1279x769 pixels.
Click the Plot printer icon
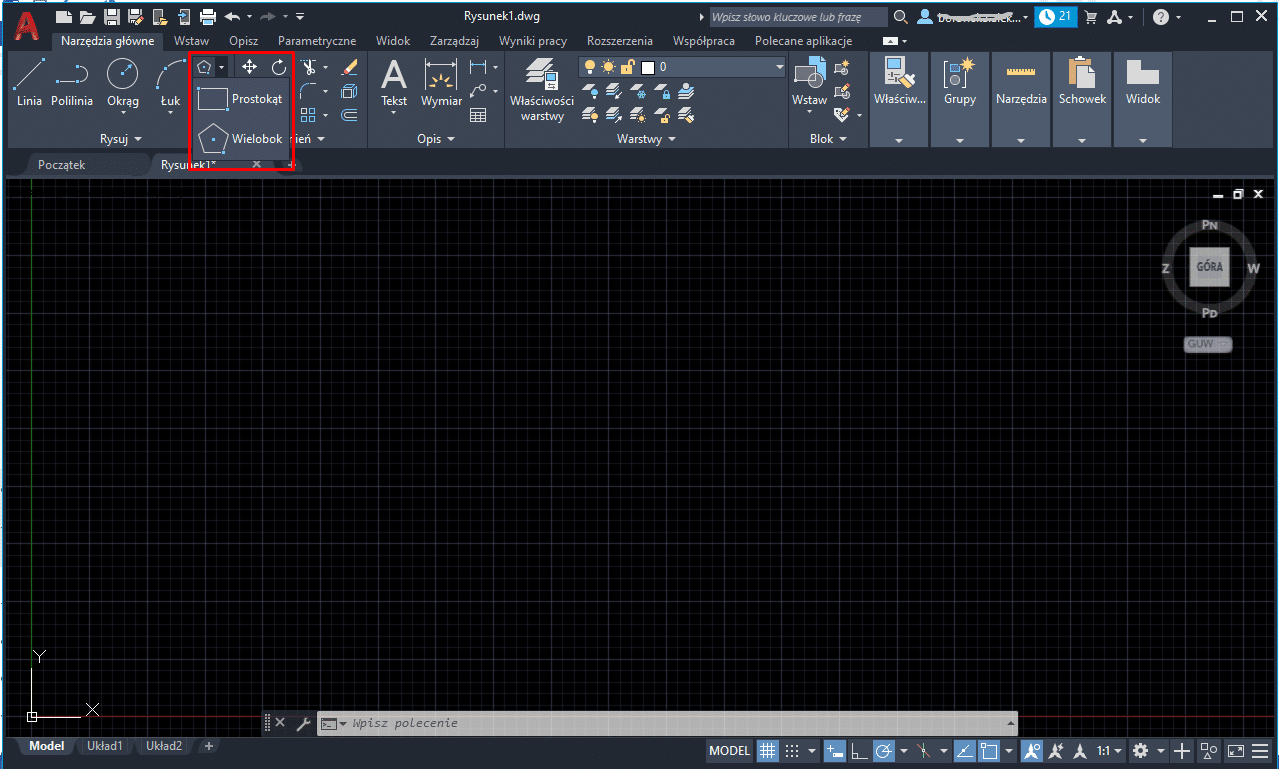click(208, 16)
